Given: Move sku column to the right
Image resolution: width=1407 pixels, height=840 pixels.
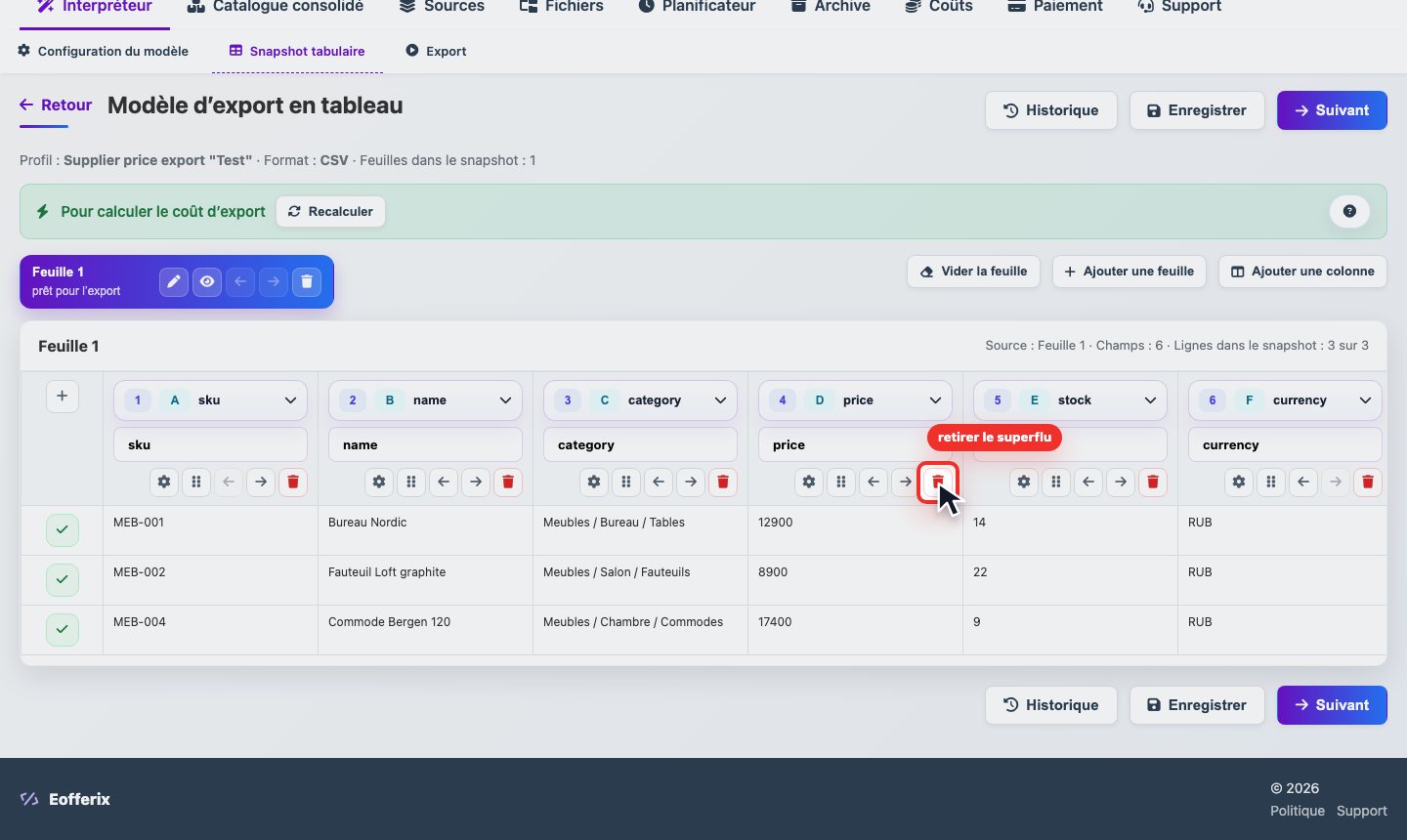Looking at the screenshot, I should click(x=261, y=482).
